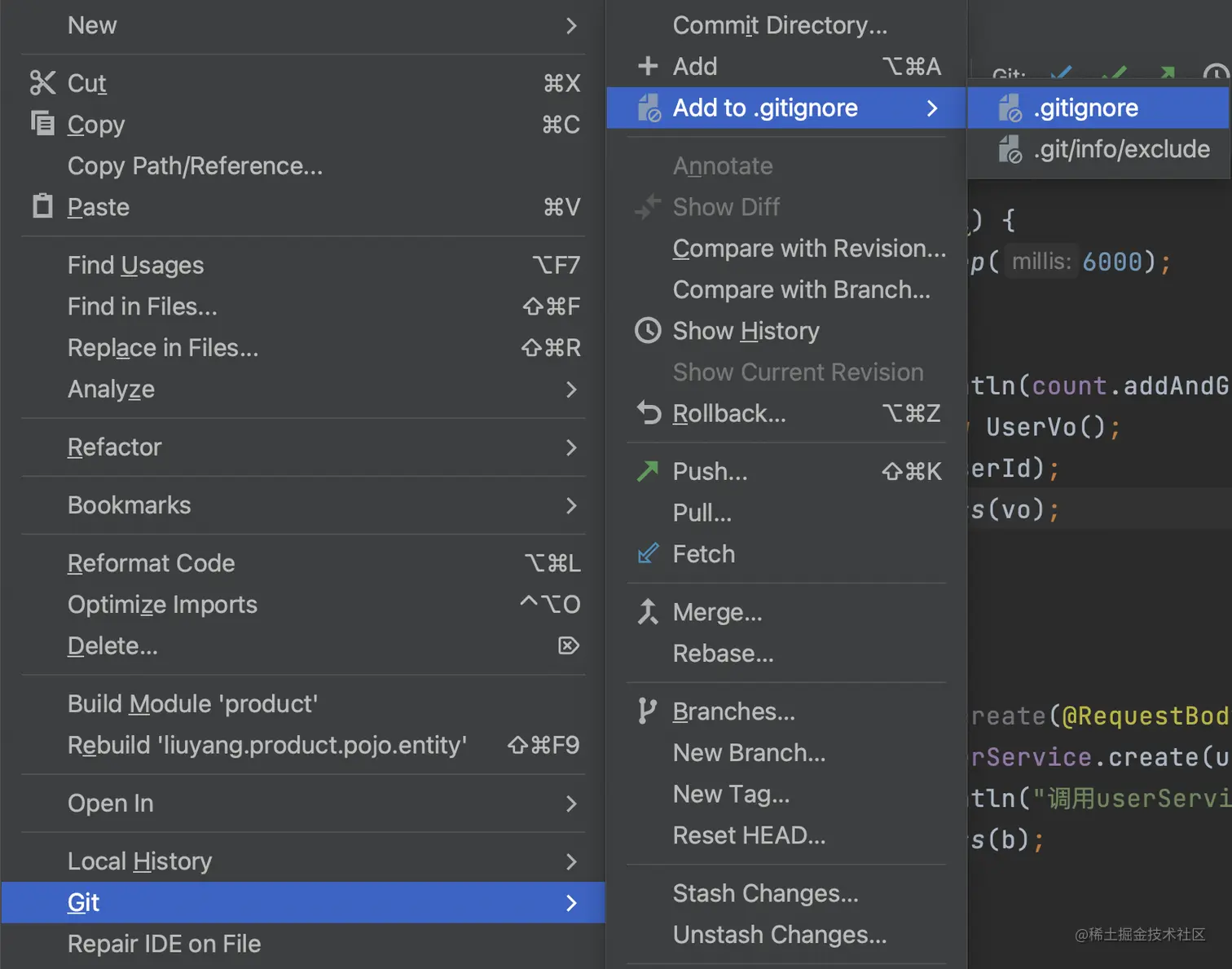The image size is (1232, 969).
Task: Click the Merge icon
Action: pos(648,611)
